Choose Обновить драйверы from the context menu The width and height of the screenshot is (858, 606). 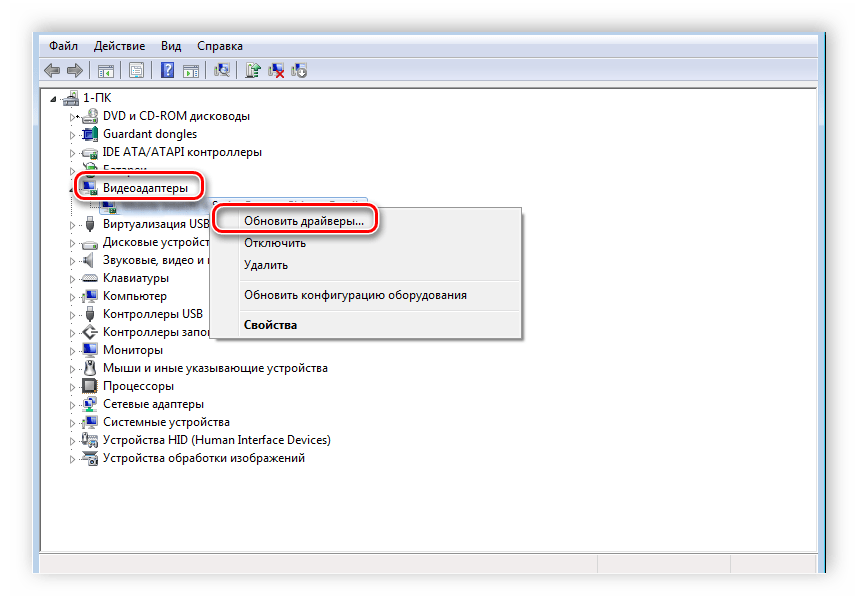303,220
